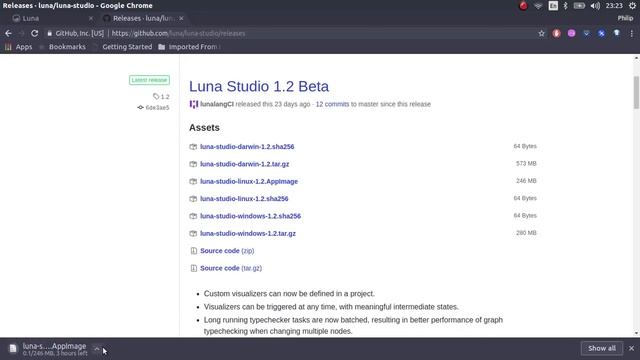Image resolution: width=640 pixels, height=360 pixels.
Task: Download luna-studio-windows-1.2.tar.gz
Action: point(248,233)
